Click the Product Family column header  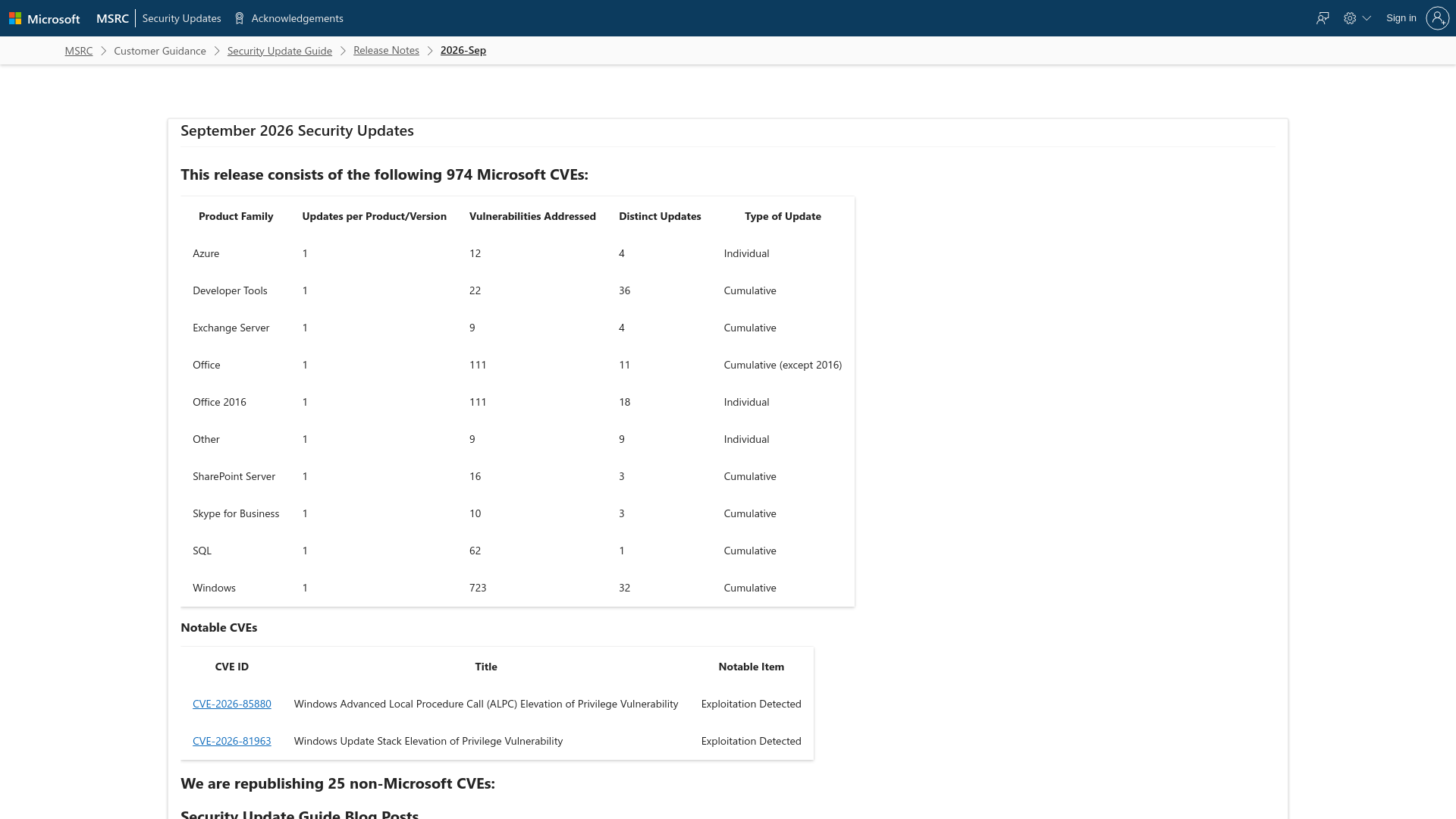pyautogui.click(x=236, y=216)
